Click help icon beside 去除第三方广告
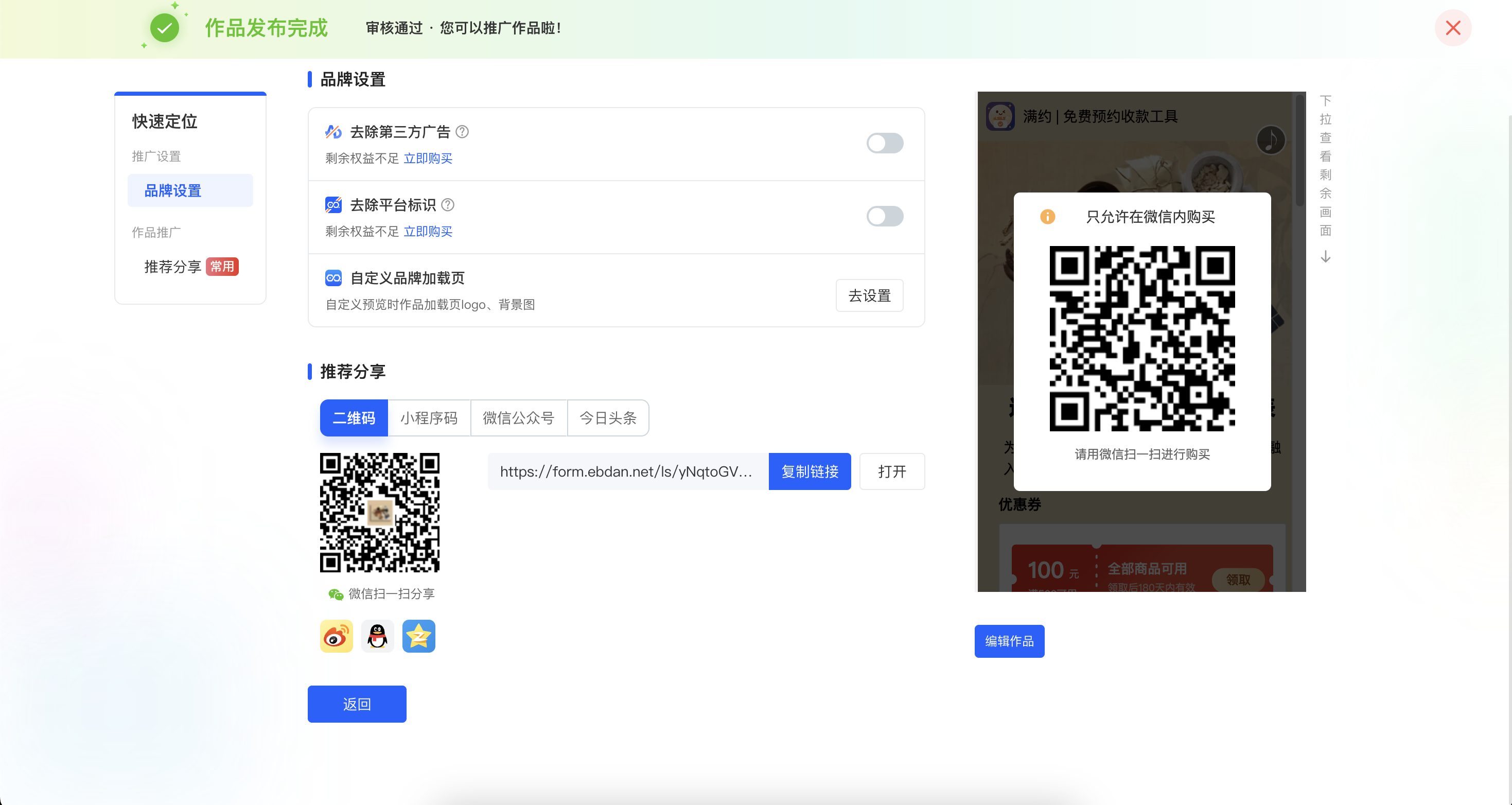Image resolution: width=1512 pixels, height=805 pixels. [463, 132]
